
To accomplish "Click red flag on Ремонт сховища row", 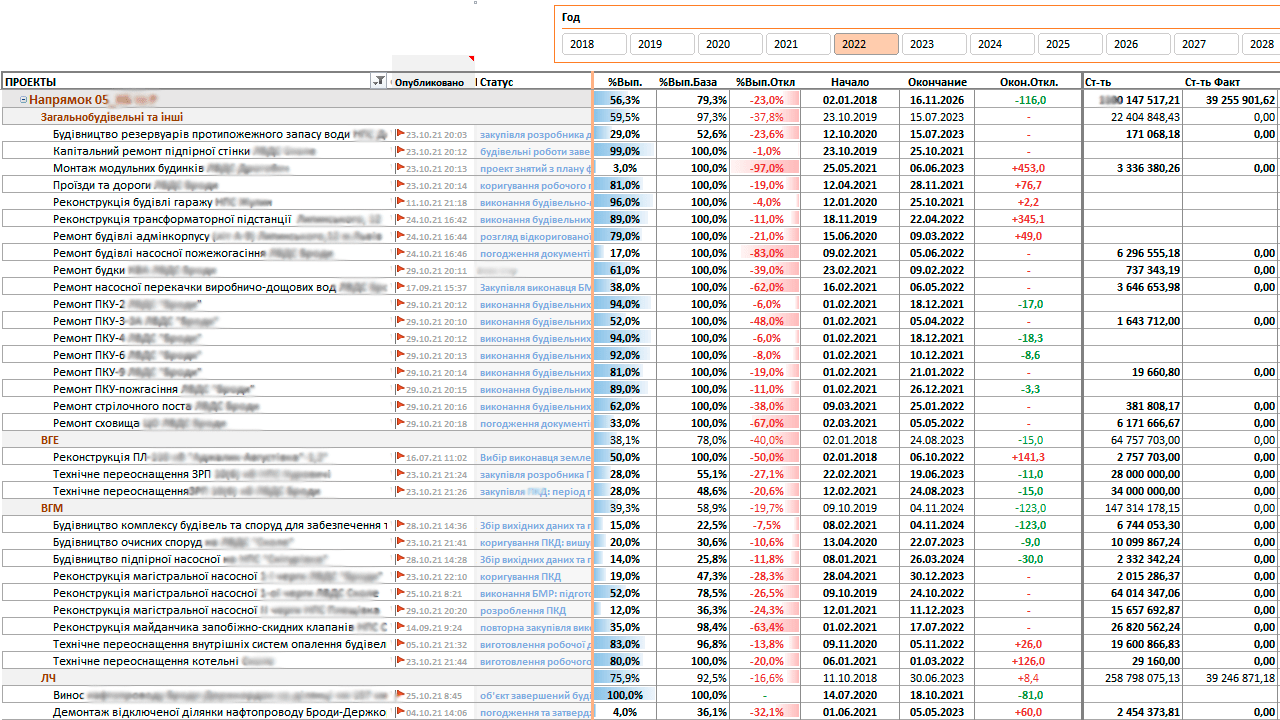I will point(400,423).
